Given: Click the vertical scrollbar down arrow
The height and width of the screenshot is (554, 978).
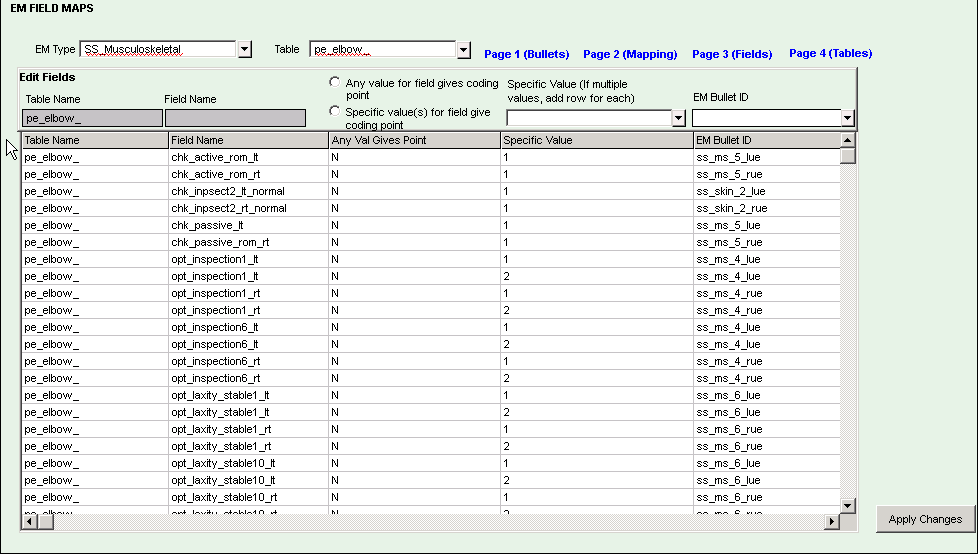Looking at the screenshot, I should click(847, 506).
